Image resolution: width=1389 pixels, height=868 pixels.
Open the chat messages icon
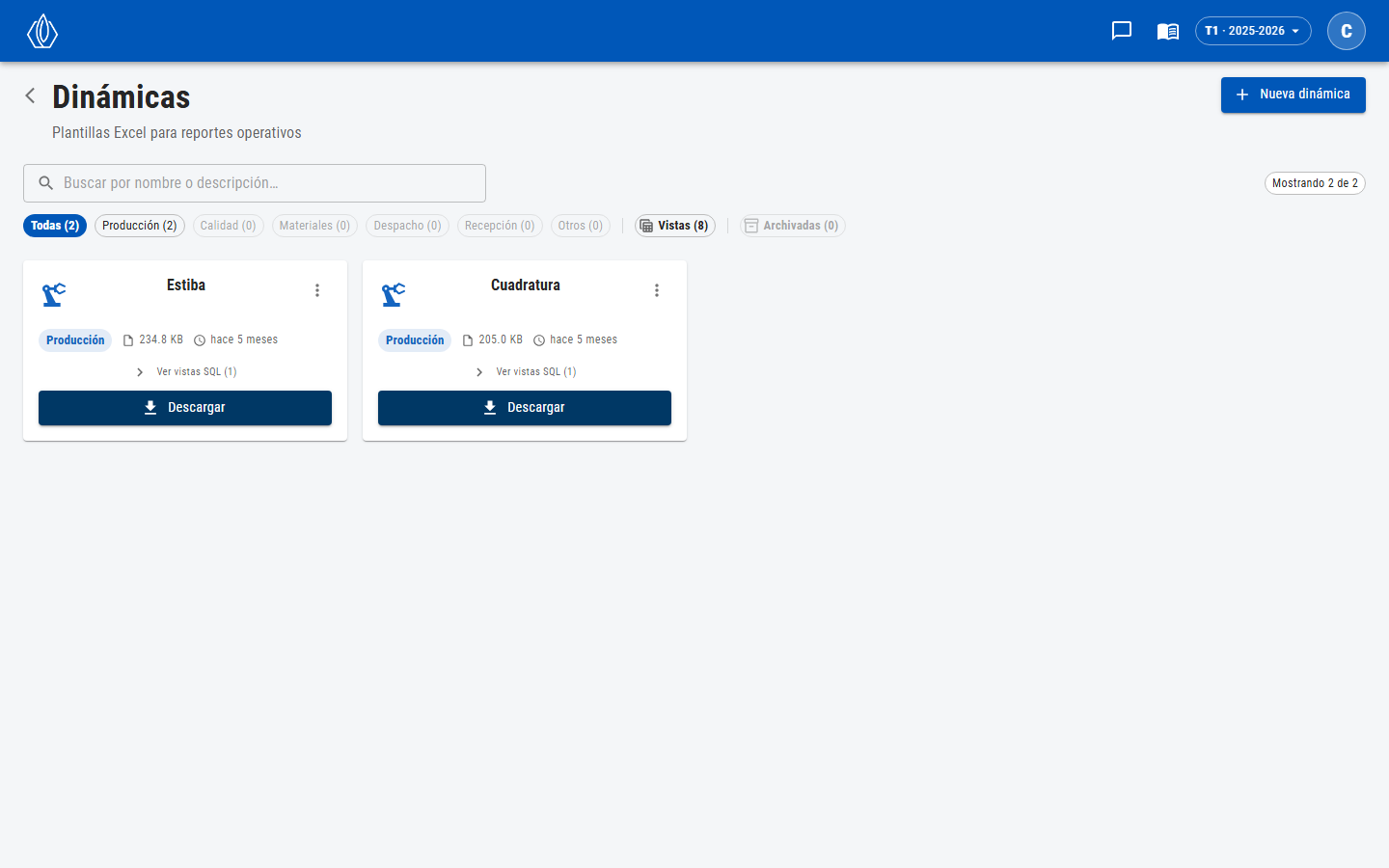tap(1122, 31)
